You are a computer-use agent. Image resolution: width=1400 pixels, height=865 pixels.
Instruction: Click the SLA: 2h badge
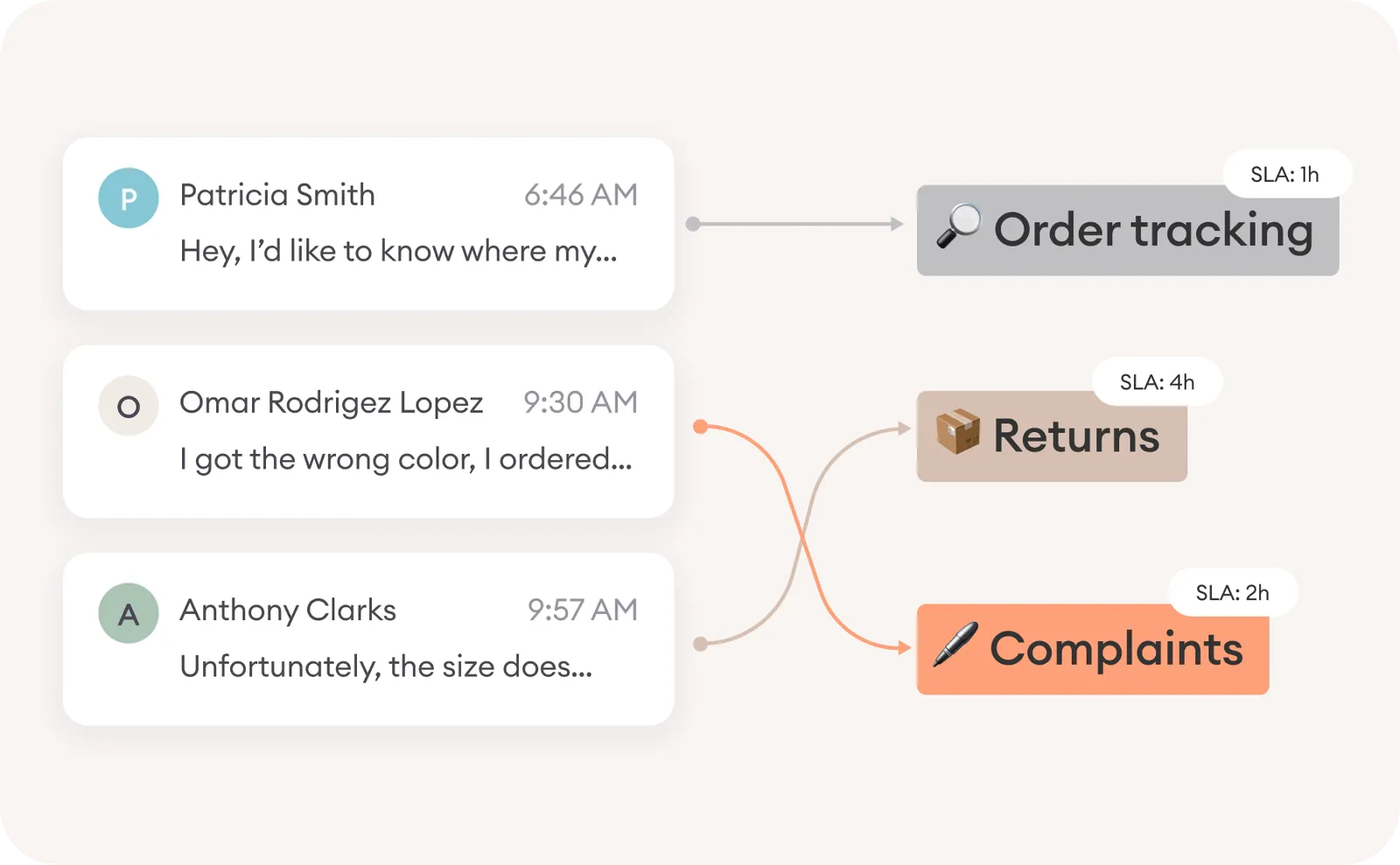(x=1232, y=593)
